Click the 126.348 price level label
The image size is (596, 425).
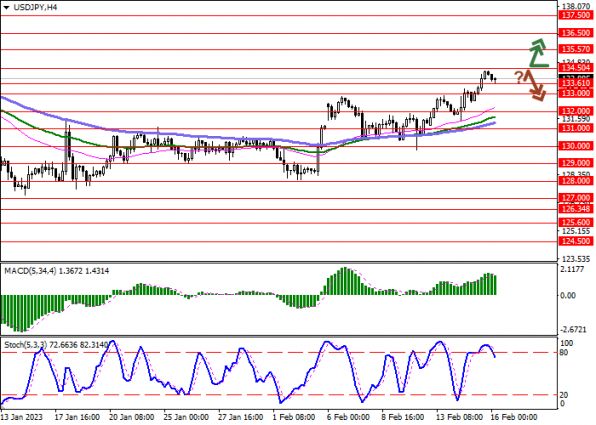tap(576, 209)
